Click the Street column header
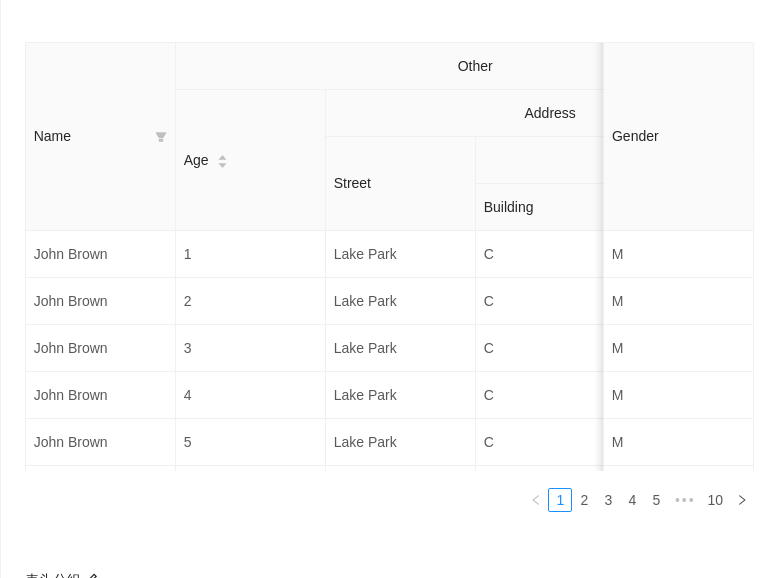777x578 pixels. [352, 183]
